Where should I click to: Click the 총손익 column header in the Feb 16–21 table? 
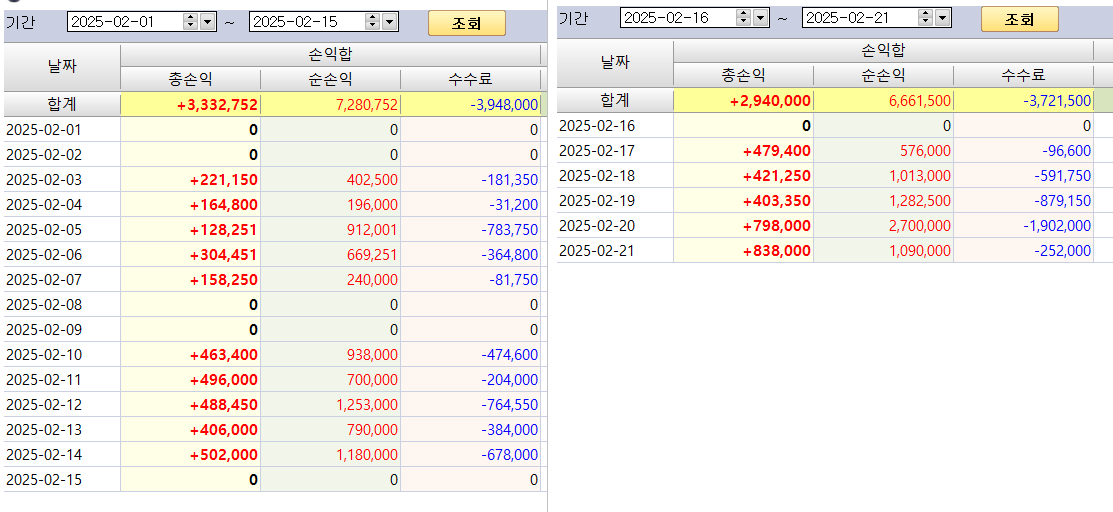click(743, 75)
